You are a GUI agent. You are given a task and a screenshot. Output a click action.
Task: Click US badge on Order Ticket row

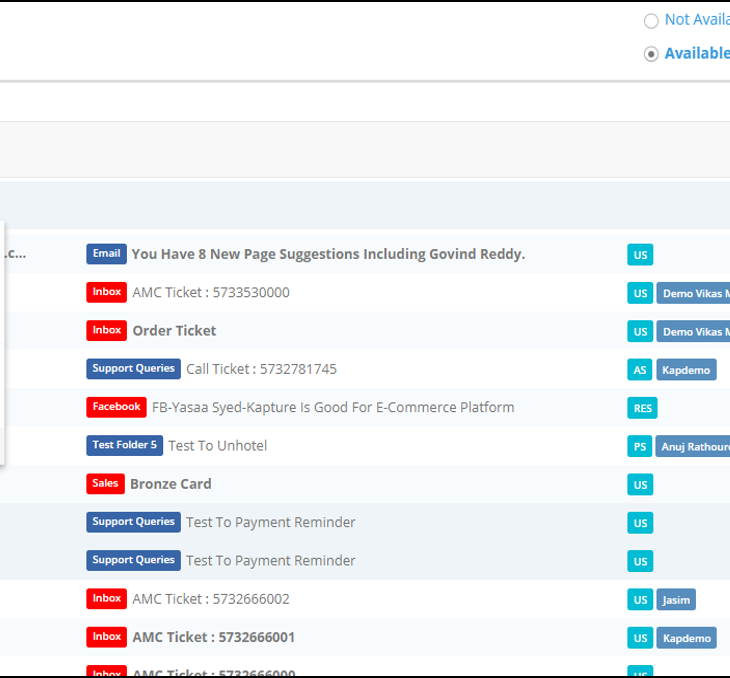pos(640,332)
